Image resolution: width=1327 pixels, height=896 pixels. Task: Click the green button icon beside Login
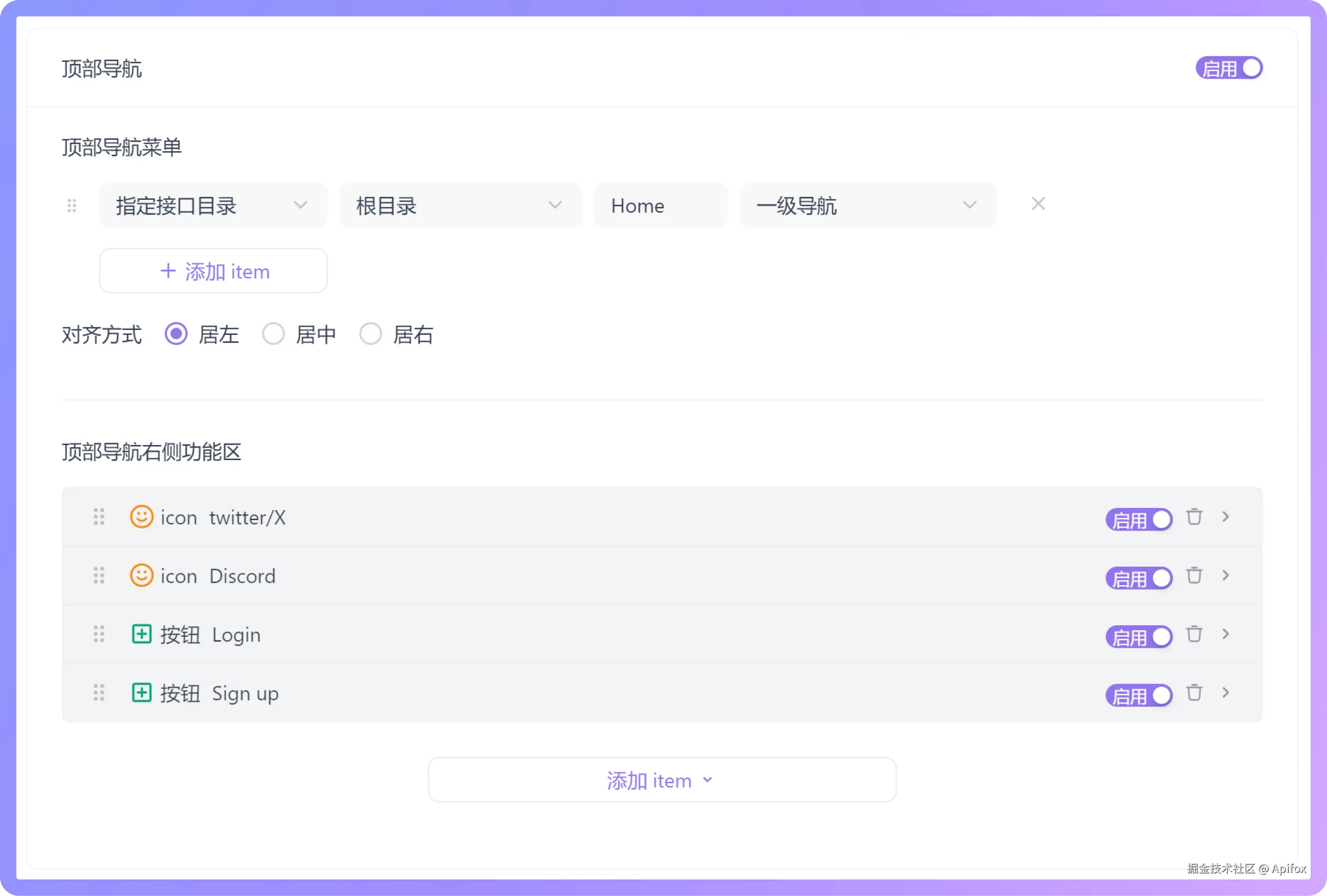tap(141, 634)
